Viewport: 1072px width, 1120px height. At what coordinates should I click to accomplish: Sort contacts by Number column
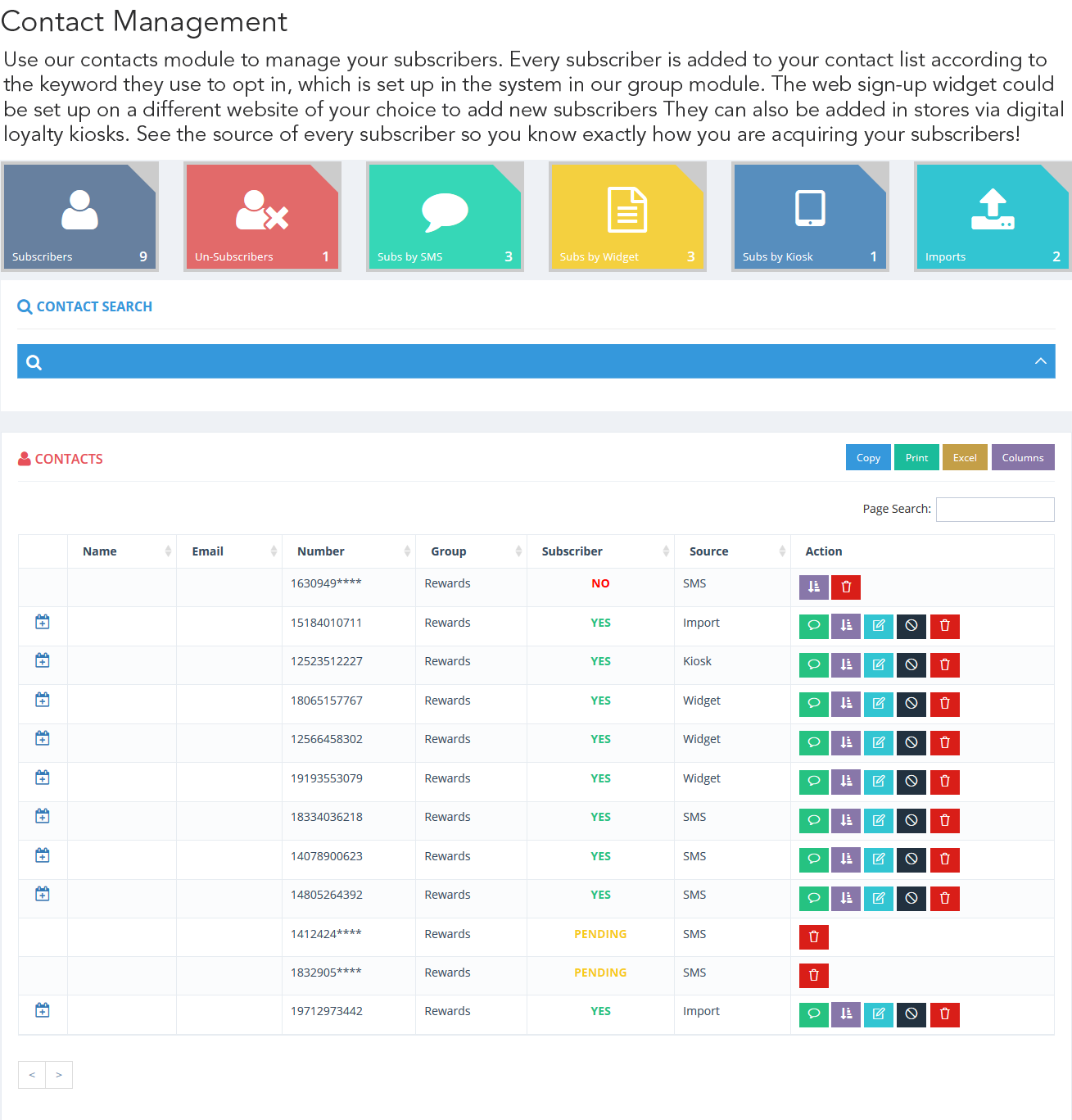348,551
